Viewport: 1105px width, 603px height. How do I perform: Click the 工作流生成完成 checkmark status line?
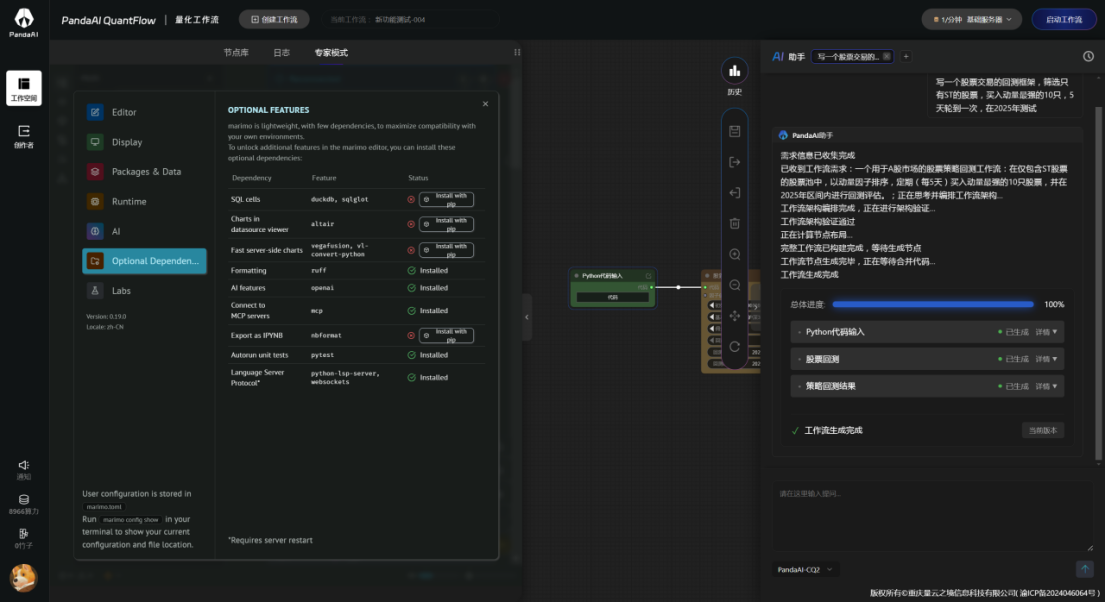[x=827, y=430]
